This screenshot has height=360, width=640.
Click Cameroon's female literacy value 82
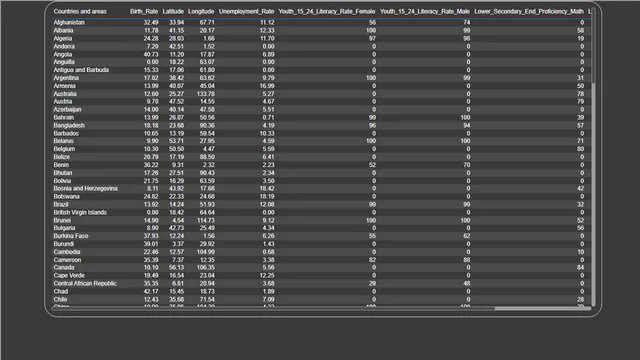(x=372, y=260)
